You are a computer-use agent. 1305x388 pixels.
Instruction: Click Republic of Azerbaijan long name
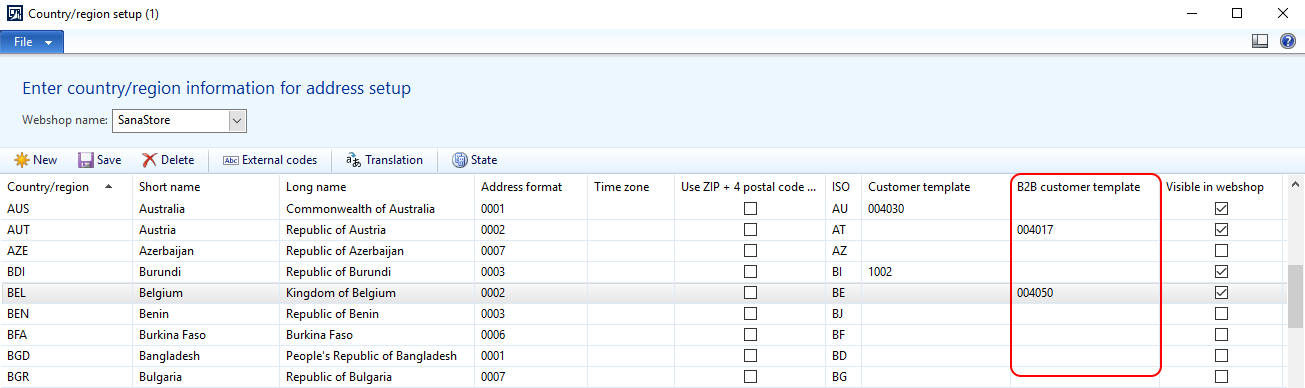(x=377, y=251)
